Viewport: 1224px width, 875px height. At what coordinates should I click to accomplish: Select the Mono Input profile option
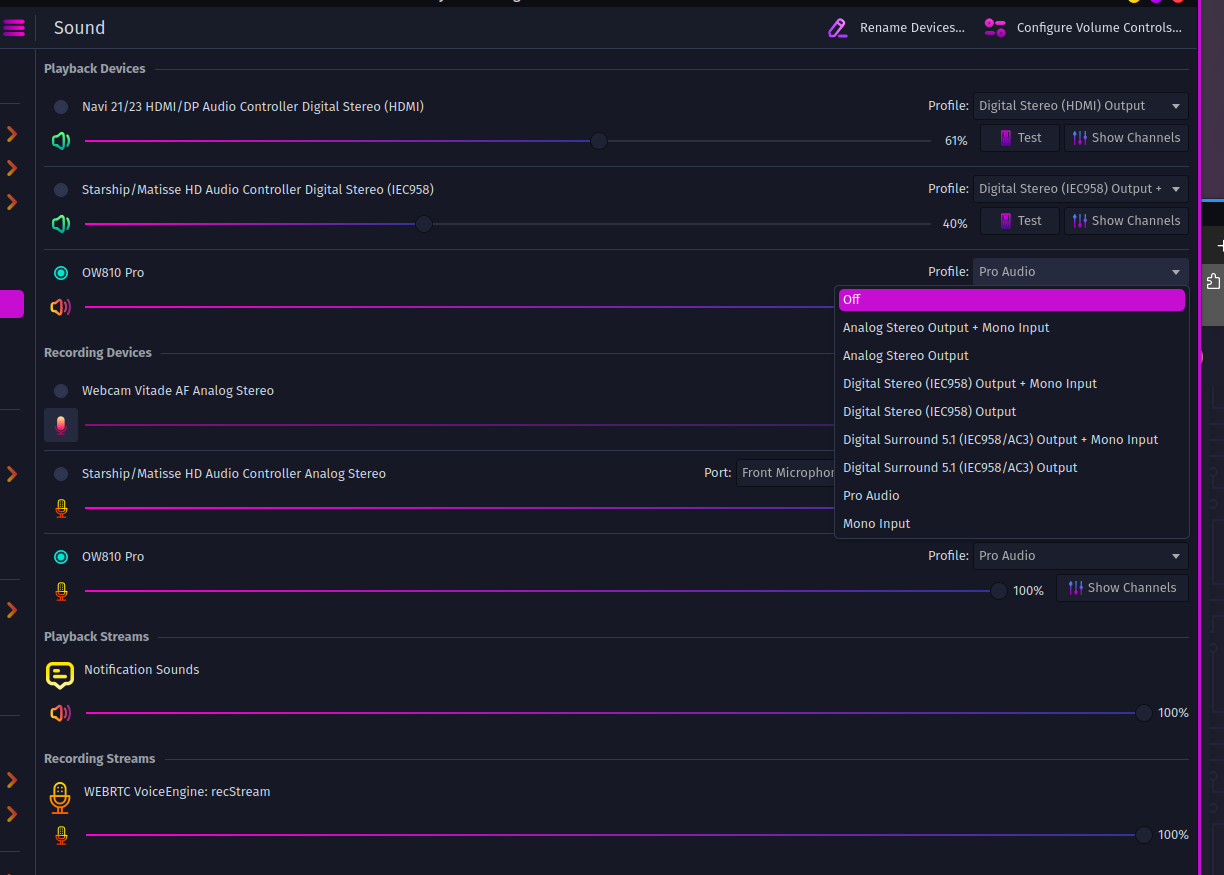[x=1011, y=524]
